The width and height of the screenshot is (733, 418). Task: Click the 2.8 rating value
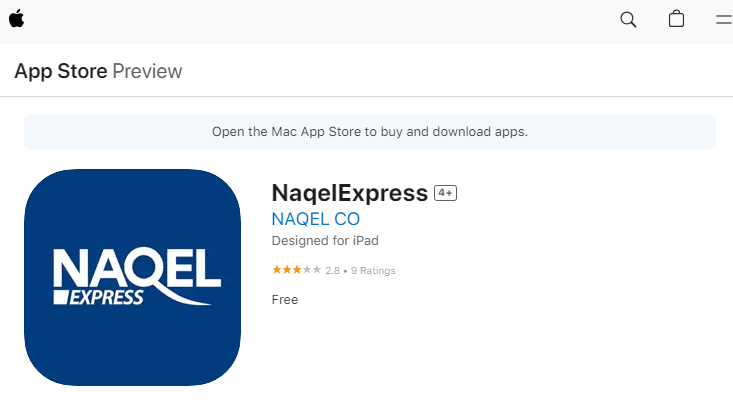coord(332,271)
